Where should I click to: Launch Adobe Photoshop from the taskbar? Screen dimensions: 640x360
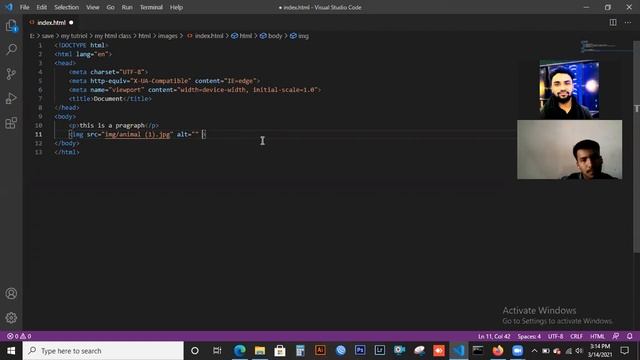[x=360, y=351]
